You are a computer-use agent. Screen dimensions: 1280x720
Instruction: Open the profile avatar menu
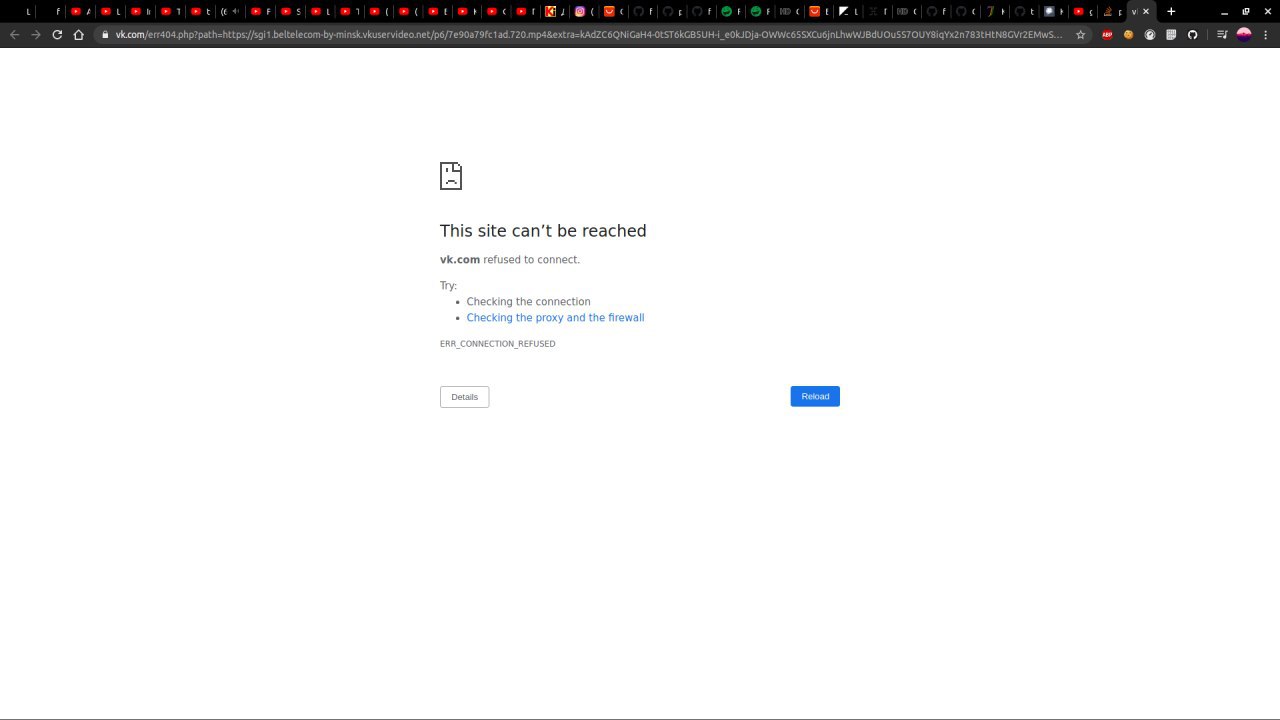click(1244, 34)
